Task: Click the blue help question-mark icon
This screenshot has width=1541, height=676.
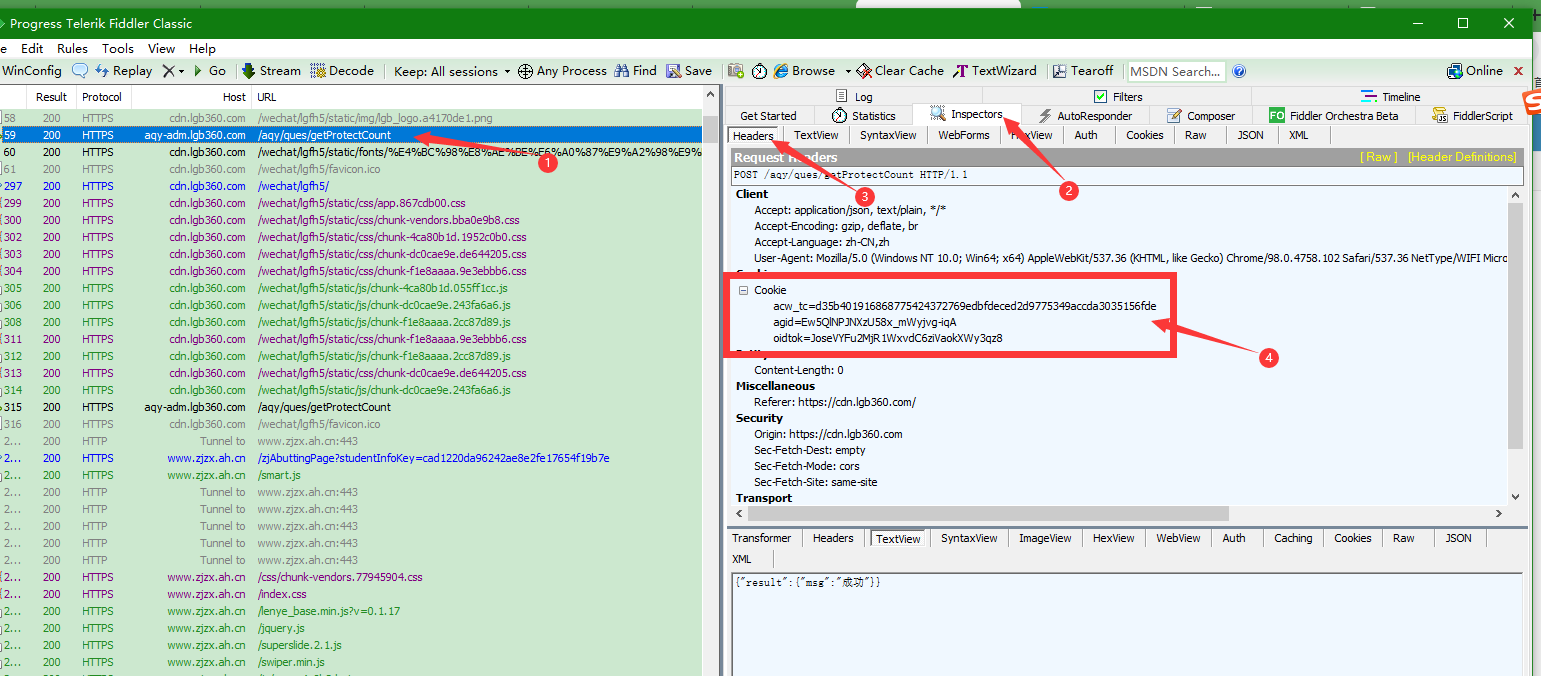Action: (x=1239, y=71)
